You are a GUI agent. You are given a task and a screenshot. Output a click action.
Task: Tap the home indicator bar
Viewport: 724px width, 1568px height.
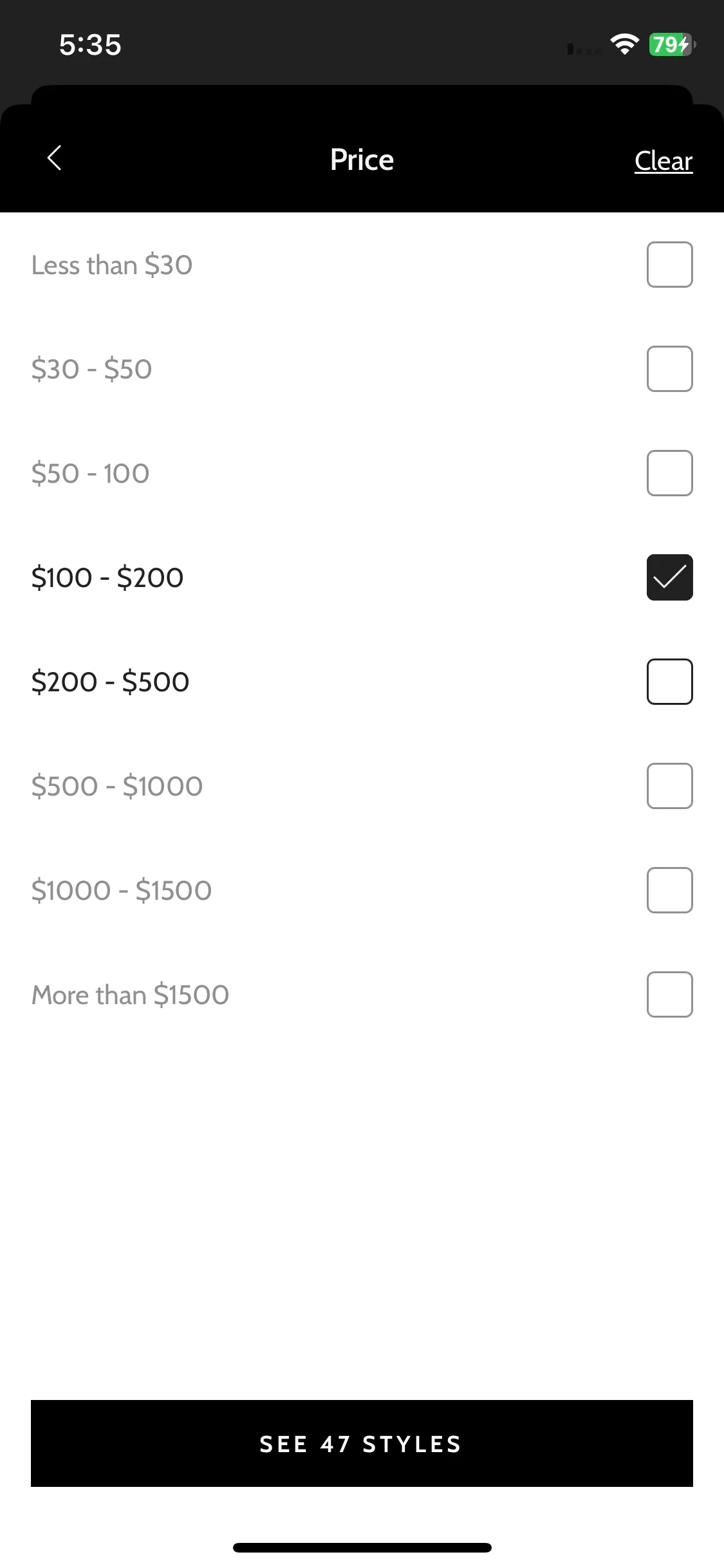tap(362, 1547)
